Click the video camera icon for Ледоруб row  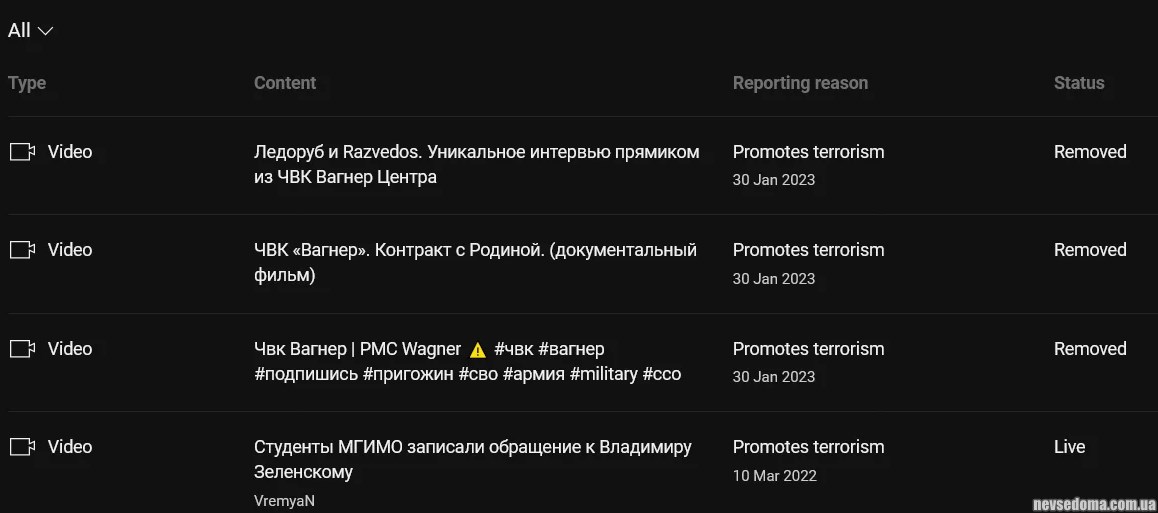[x=22, y=152]
